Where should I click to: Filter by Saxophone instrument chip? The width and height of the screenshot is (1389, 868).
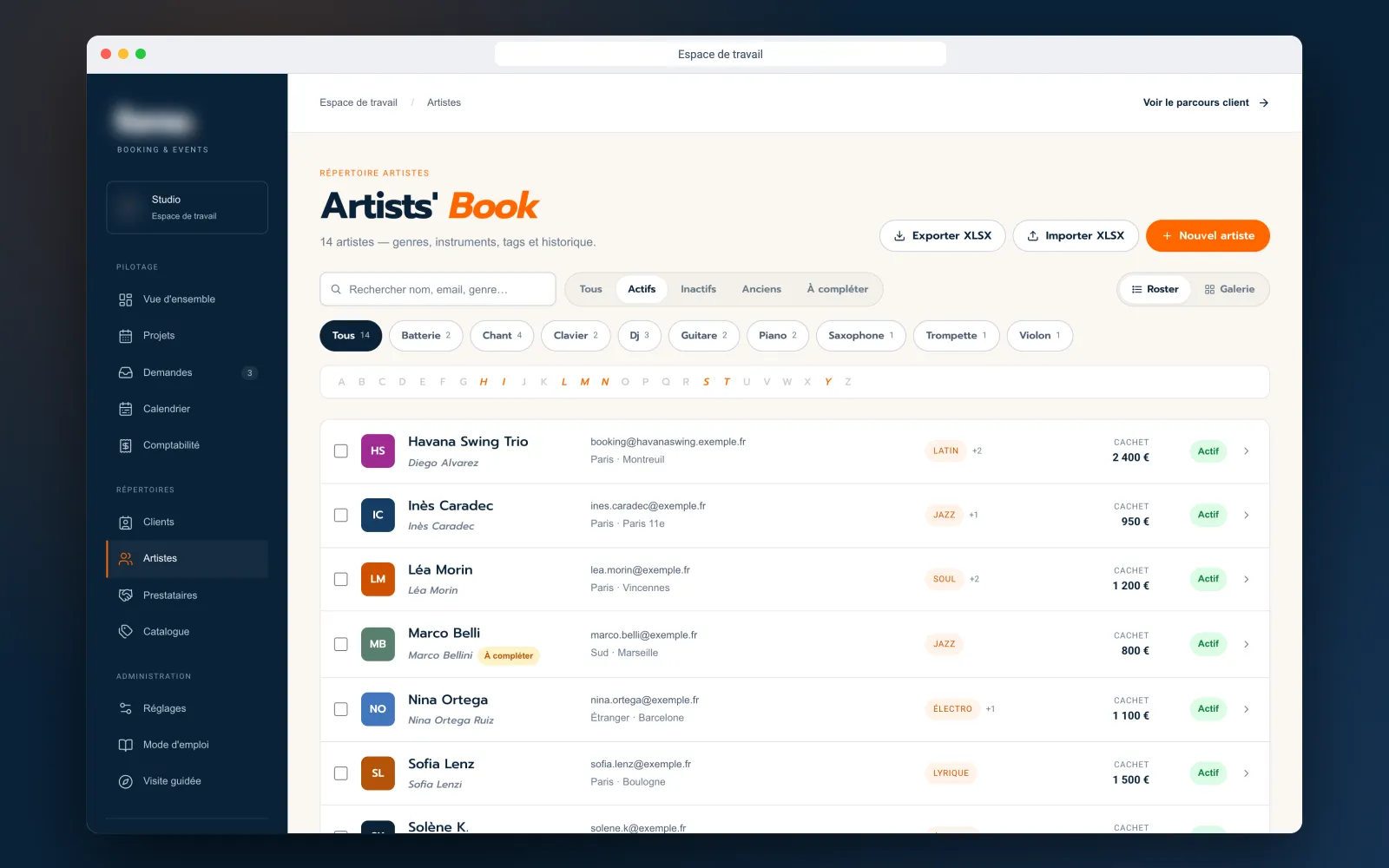[860, 336]
